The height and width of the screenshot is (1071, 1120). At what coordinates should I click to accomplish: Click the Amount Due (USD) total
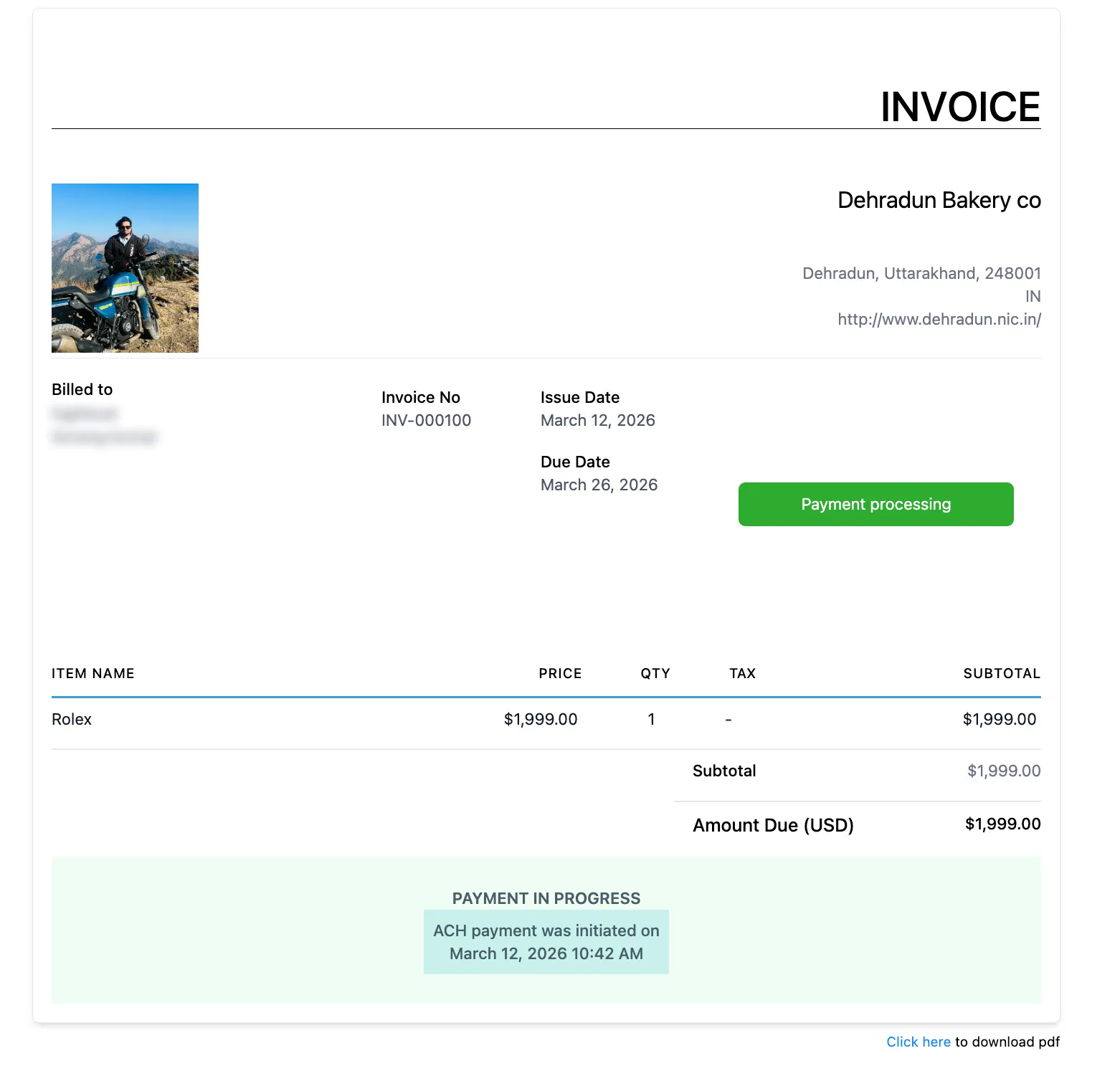coord(773,824)
